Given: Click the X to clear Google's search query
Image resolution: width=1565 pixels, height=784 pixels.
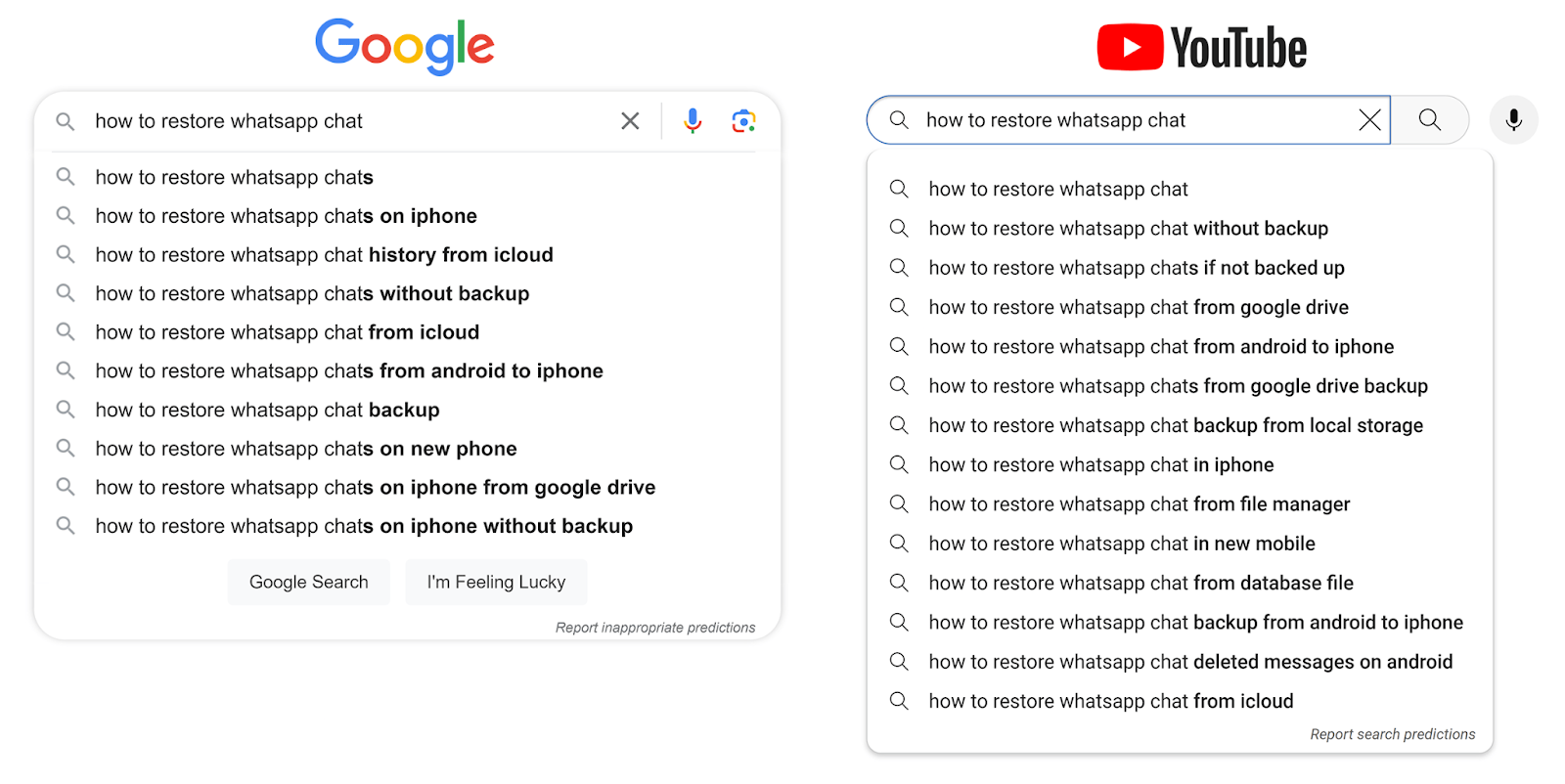Looking at the screenshot, I should (629, 120).
